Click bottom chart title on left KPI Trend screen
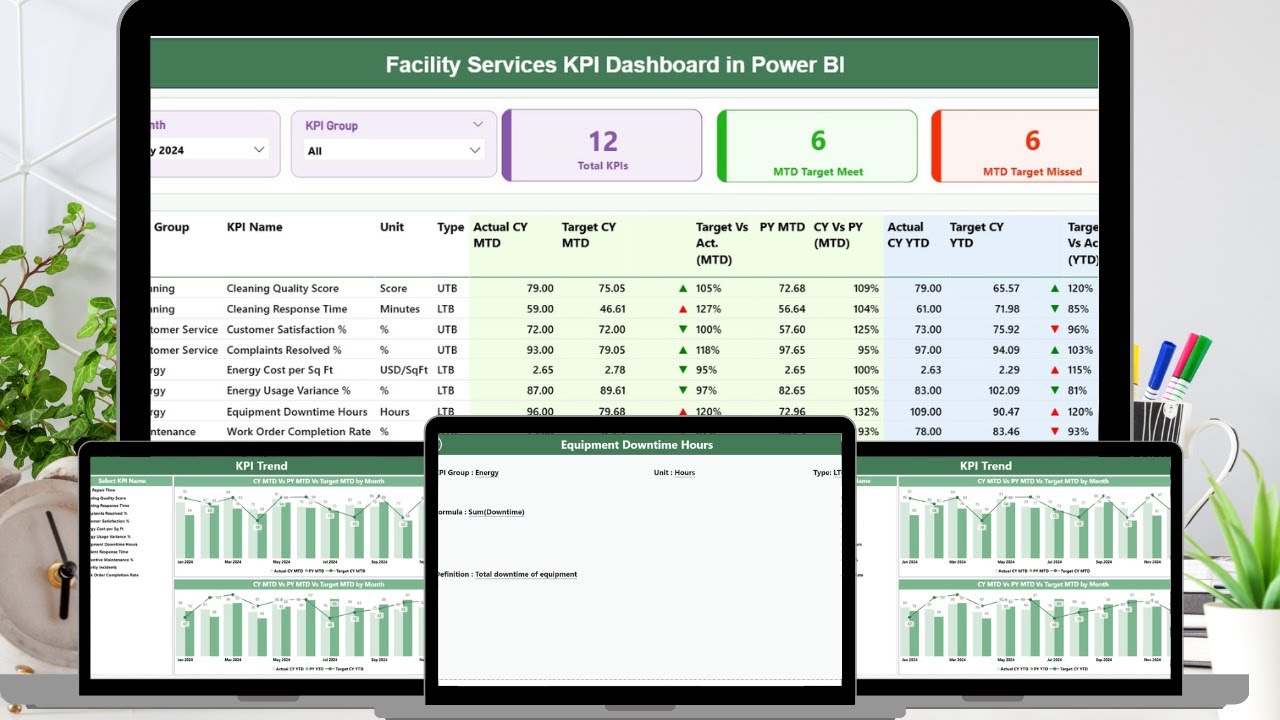 pos(318,584)
